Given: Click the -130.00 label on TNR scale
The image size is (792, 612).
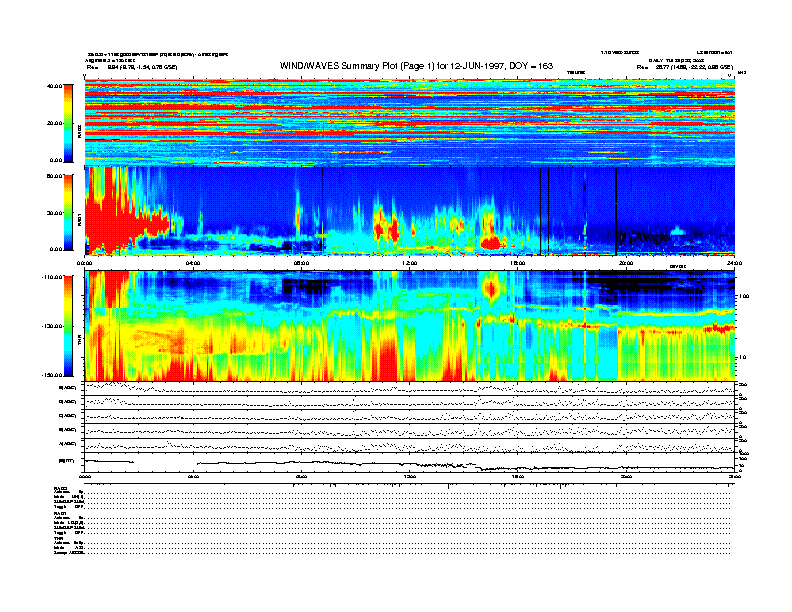Looking at the screenshot, I should [x=52, y=326].
